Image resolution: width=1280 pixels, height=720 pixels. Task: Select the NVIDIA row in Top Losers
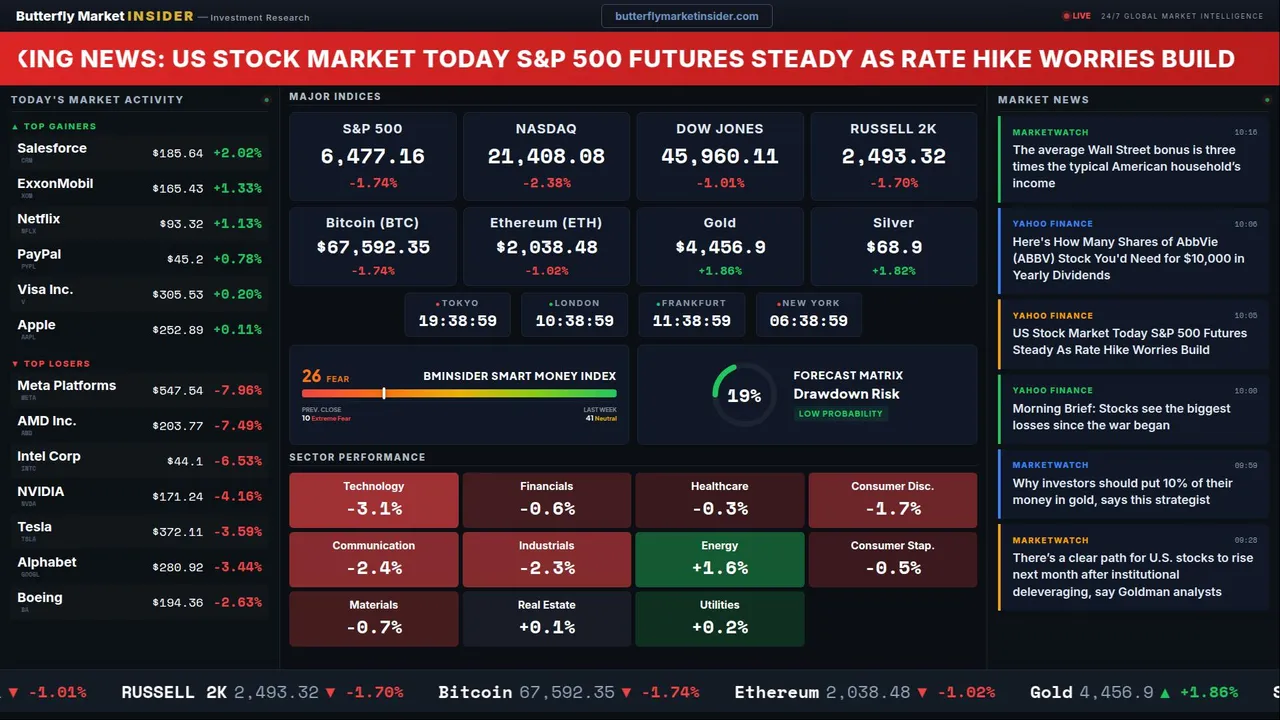tap(139, 496)
